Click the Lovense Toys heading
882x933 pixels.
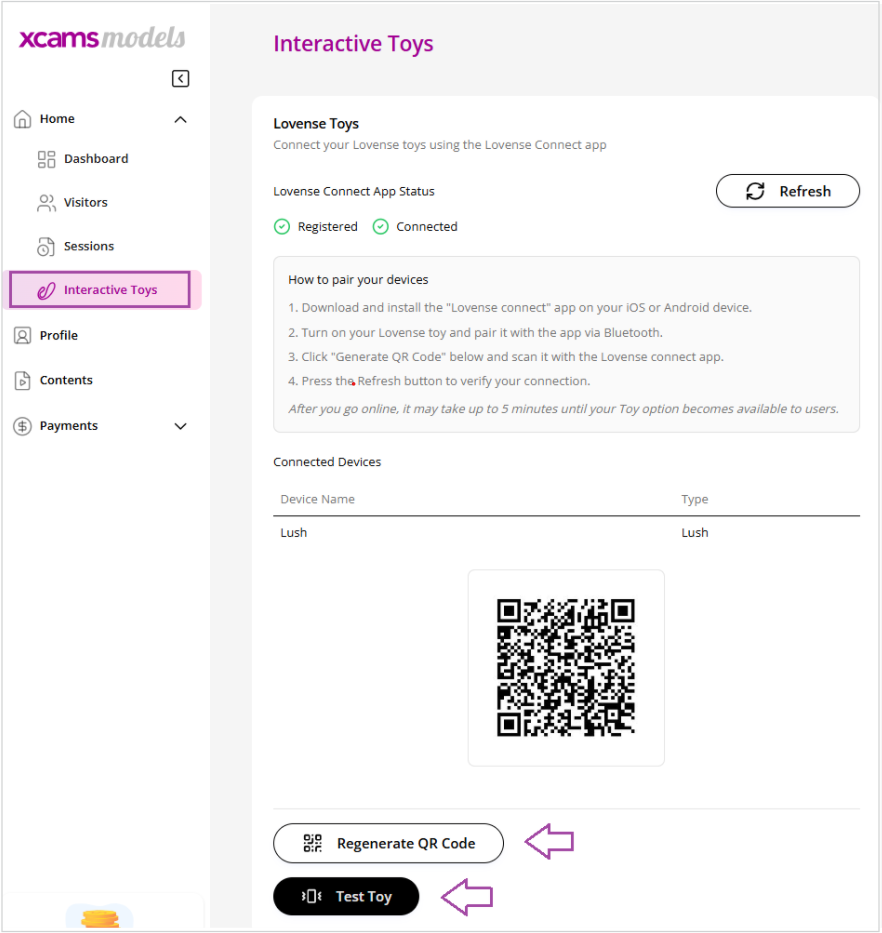coord(316,124)
